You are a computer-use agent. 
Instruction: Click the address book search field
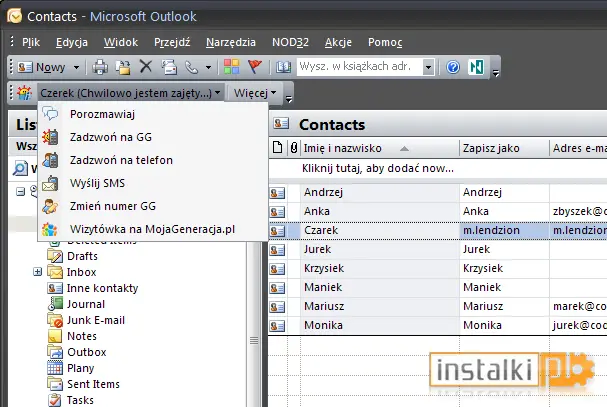point(360,67)
